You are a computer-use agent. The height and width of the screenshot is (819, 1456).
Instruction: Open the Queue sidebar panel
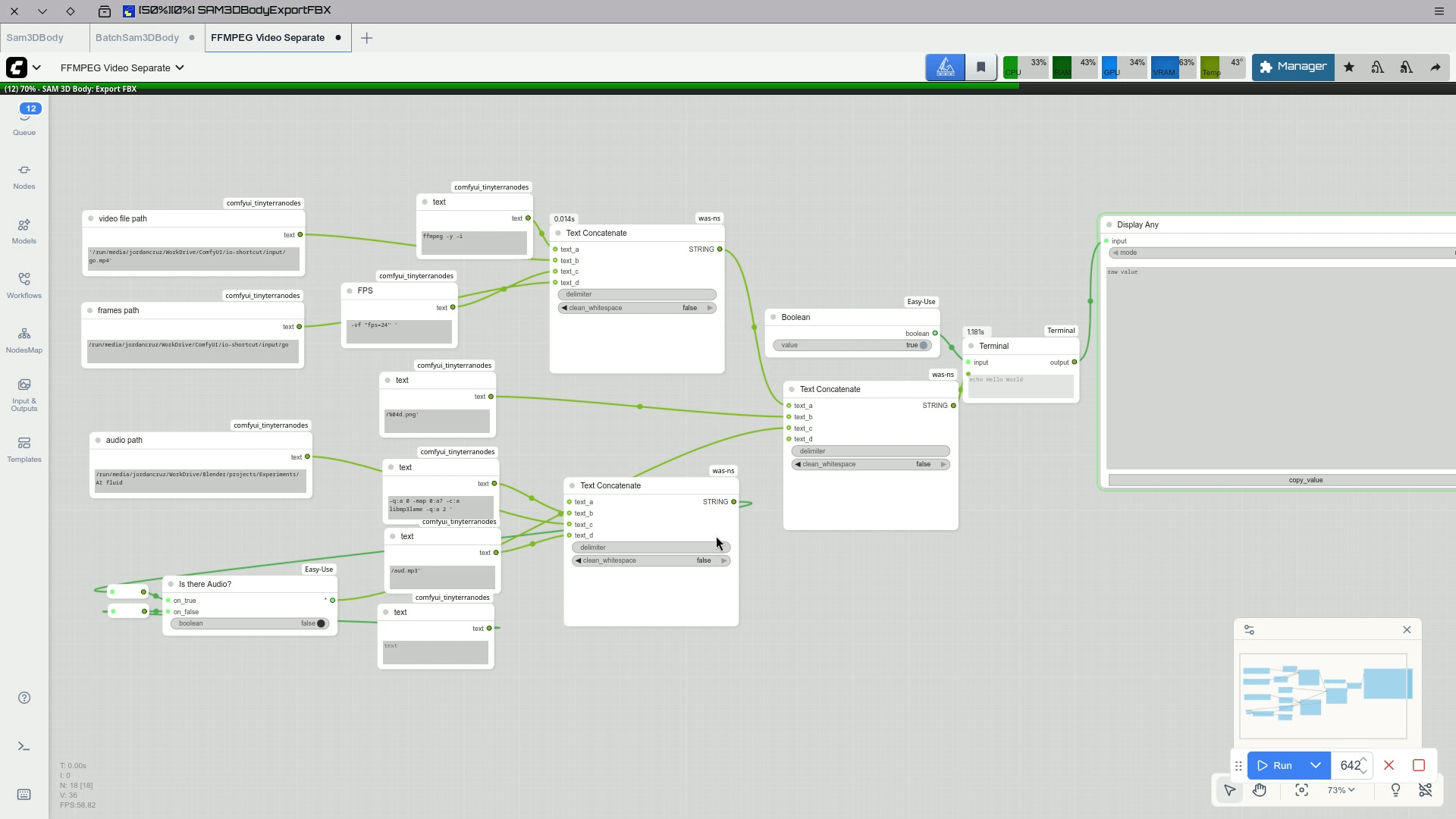click(24, 120)
